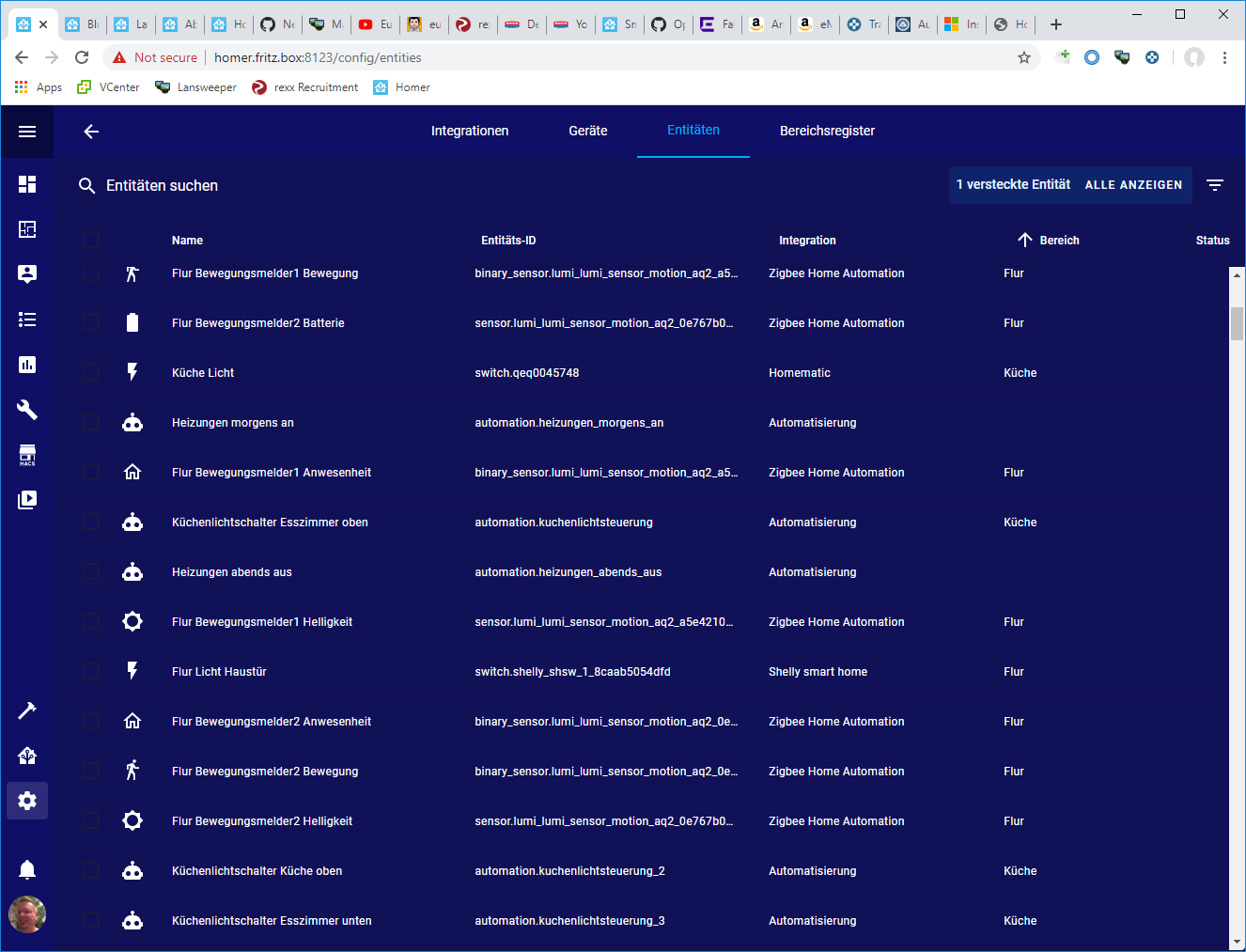The height and width of the screenshot is (952, 1246).
Task: Select the checkbox for Flur Licht Haustür
Action: tap(91, 671)
